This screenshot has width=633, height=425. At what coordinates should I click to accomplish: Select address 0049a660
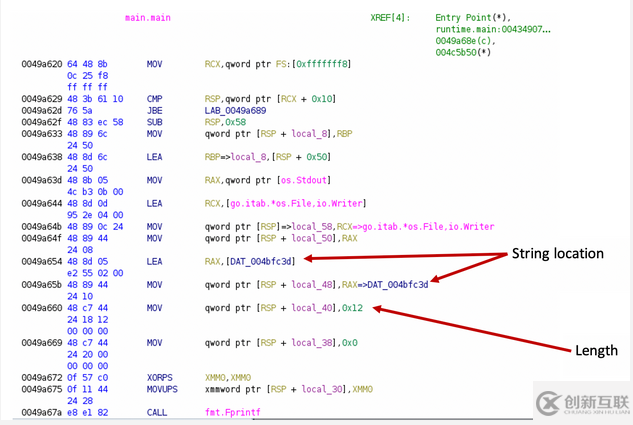tap(42, 308)
